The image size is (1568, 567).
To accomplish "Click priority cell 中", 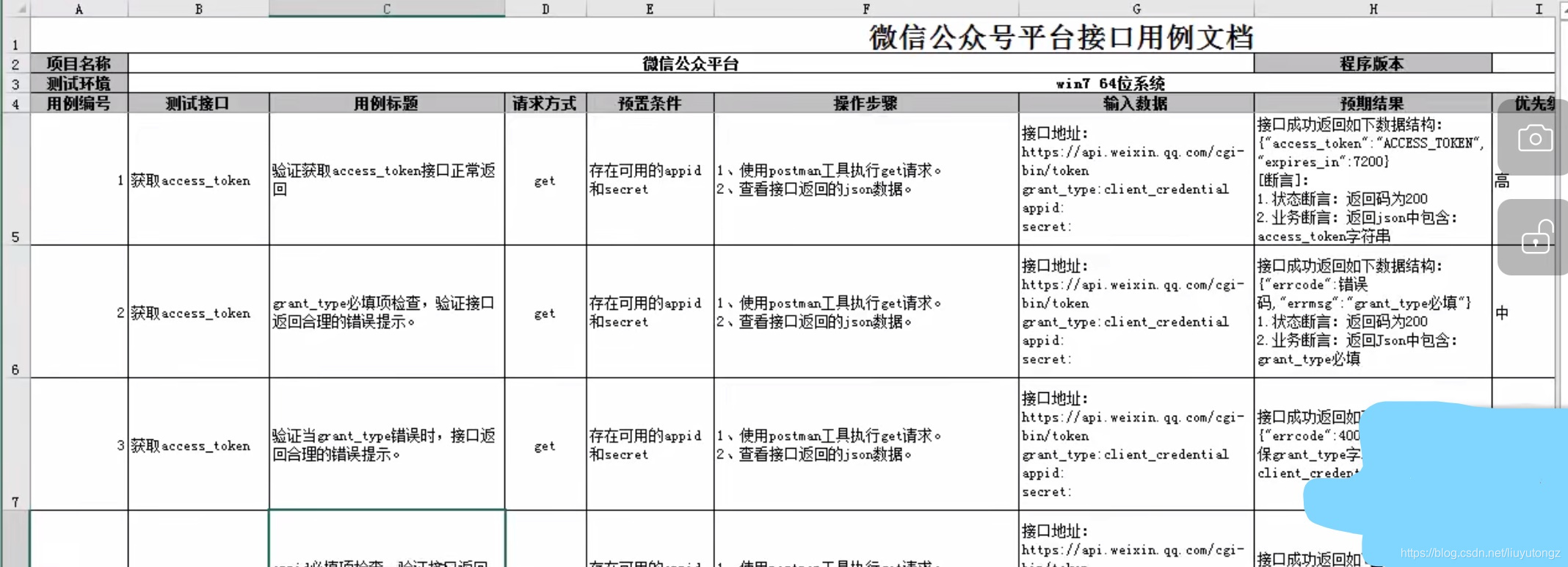I will [x=1523, y=312].
